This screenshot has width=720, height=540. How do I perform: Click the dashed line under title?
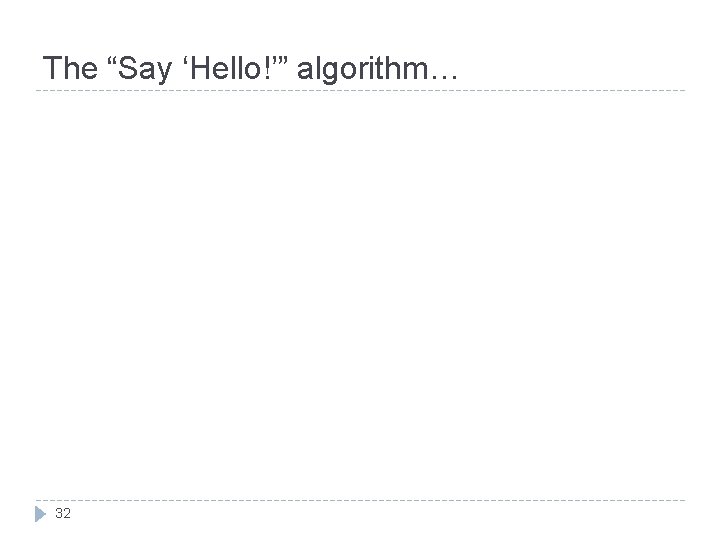pos(360,90)
